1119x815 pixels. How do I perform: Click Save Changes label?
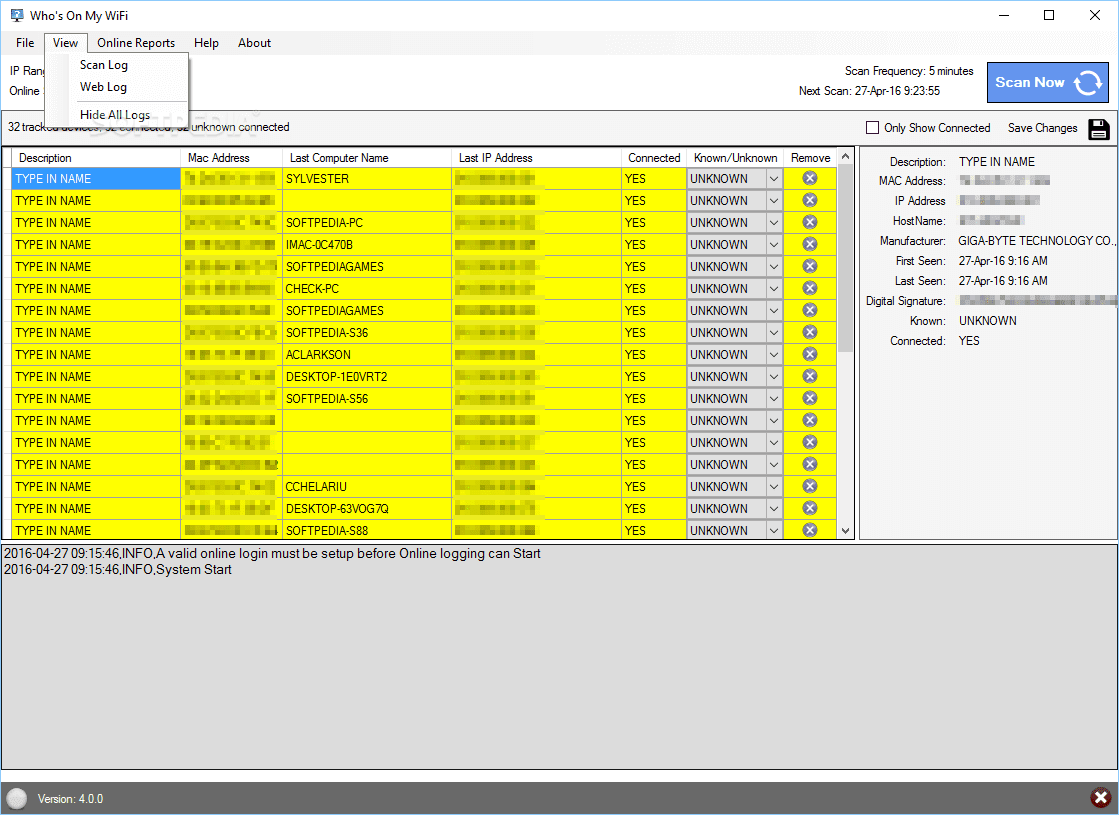[x=1042, y=128]
